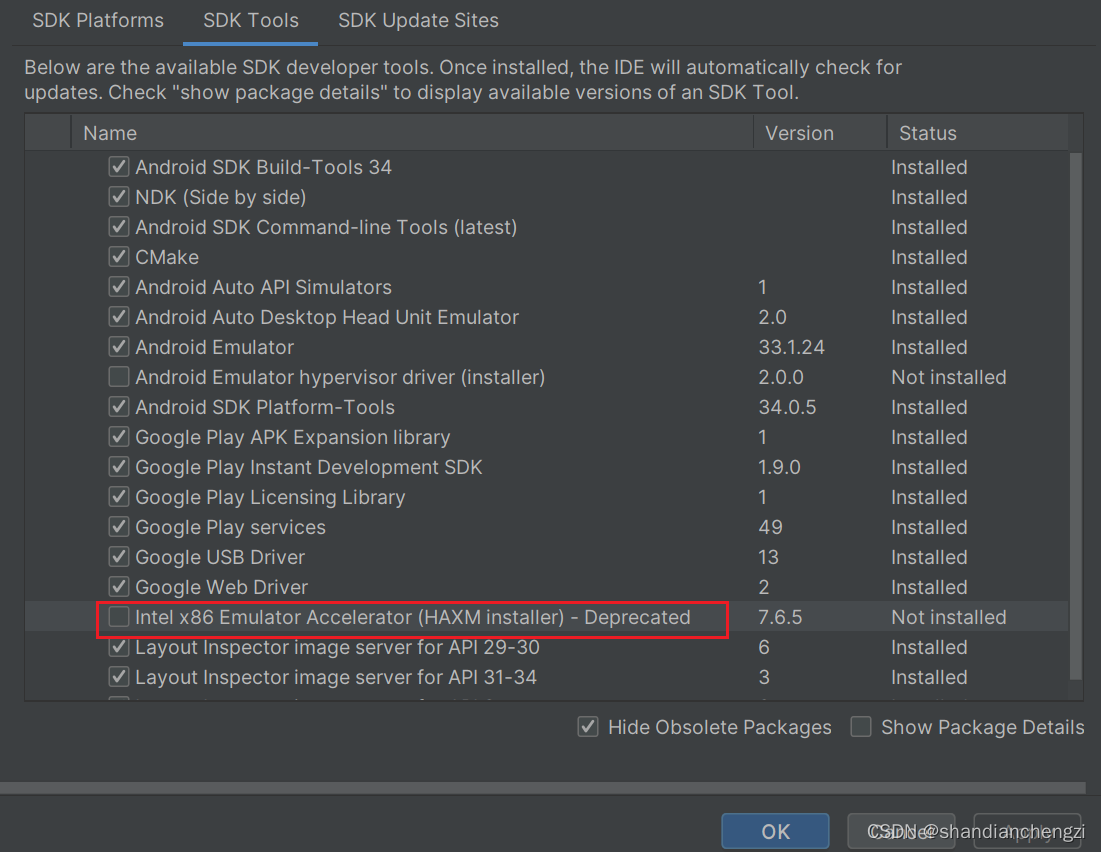
Task: Select the 'Google Play services' row name
Action: coord(230,527)
